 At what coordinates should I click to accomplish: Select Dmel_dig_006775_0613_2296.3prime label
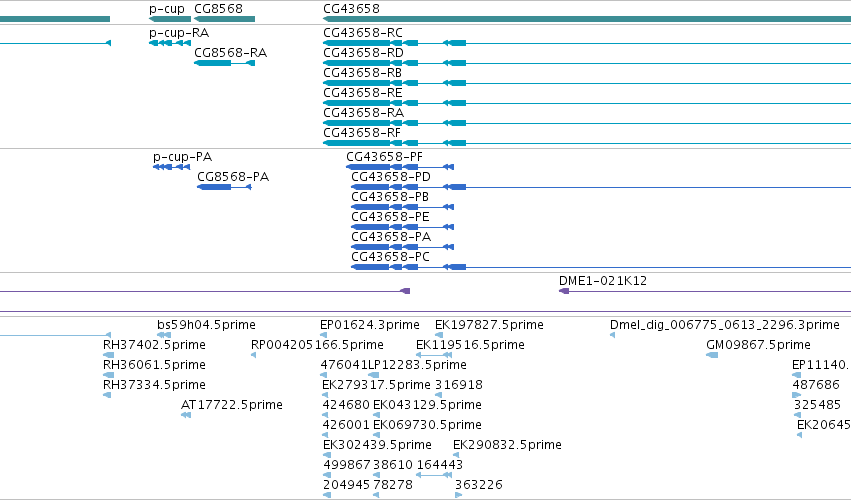(725, 325)
